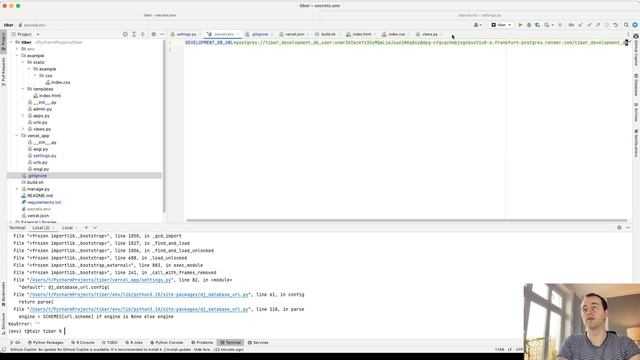The image size is (640, 360).
Task: Click the Git push arrow icon
Action: pyautogui.click(x=598, y=25)
